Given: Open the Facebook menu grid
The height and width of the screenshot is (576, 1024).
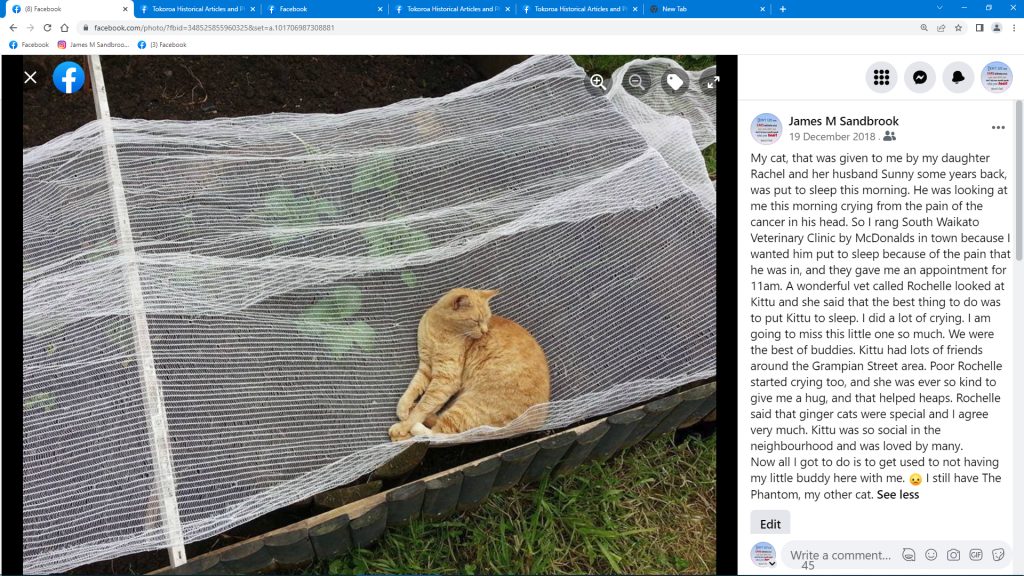Looking at the screenshot, I should click(881, 77).
